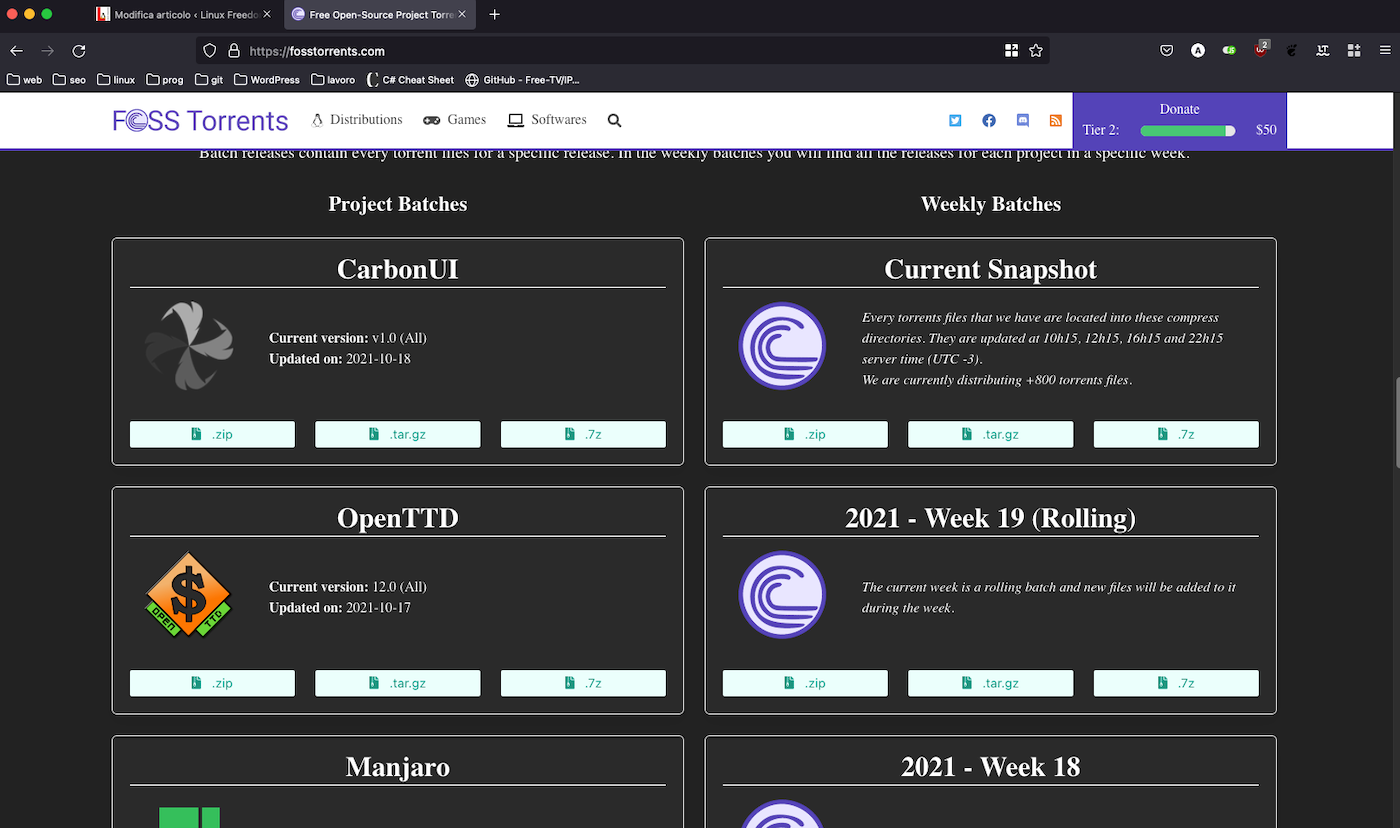
Task: Open the Discord icon next to Facebook
Action: point(1022,120)
